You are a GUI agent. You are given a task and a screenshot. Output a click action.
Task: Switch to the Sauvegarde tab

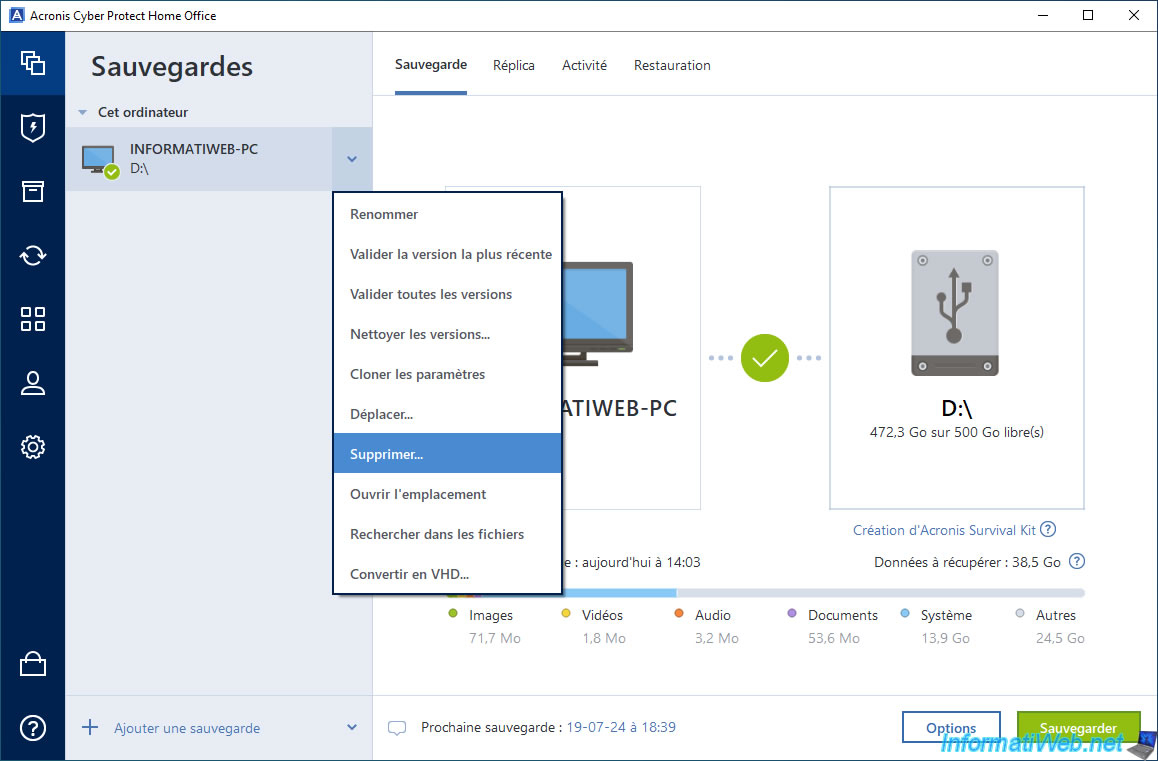[431, 65]
